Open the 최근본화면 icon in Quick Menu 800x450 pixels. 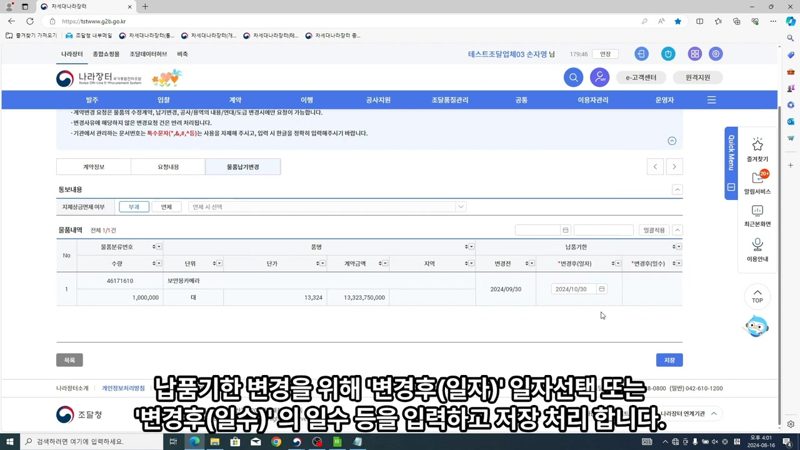(757, 211)
